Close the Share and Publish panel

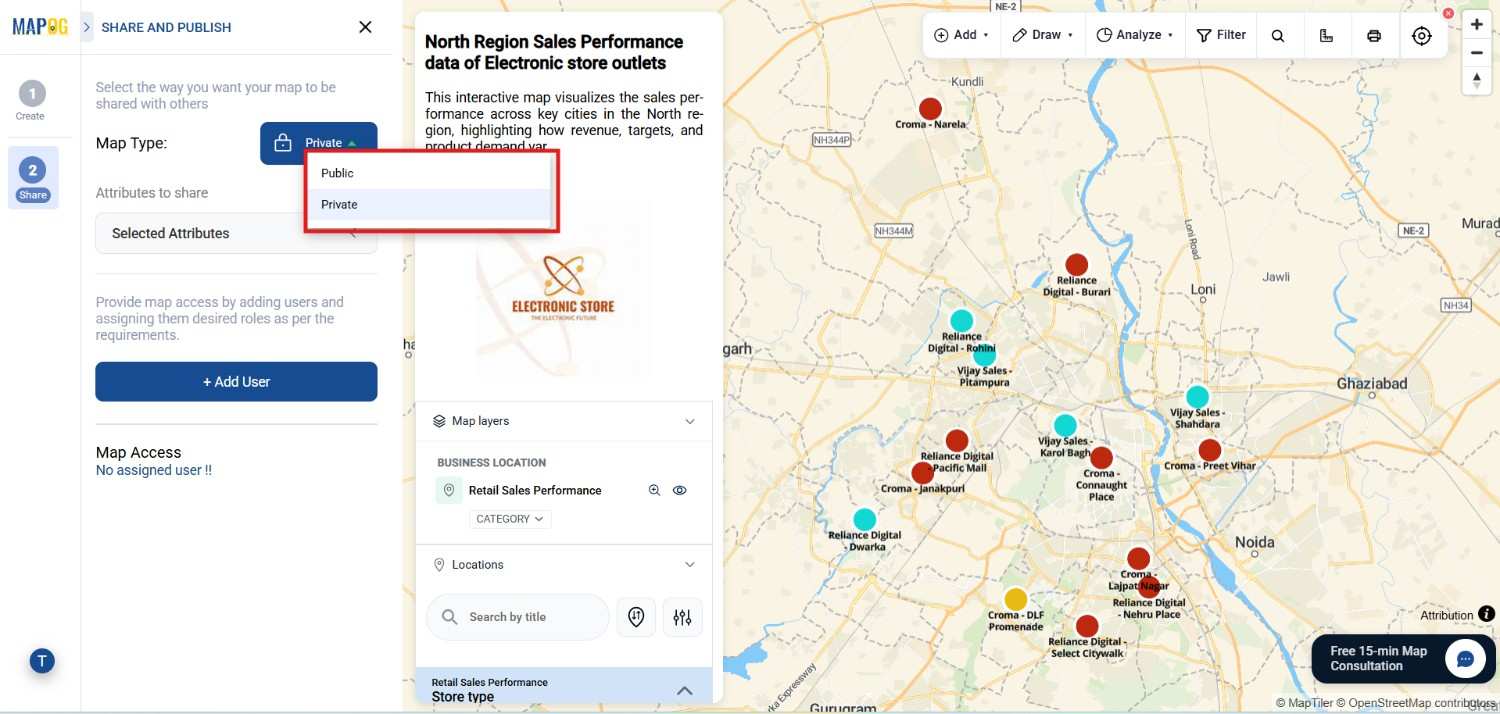365,27
